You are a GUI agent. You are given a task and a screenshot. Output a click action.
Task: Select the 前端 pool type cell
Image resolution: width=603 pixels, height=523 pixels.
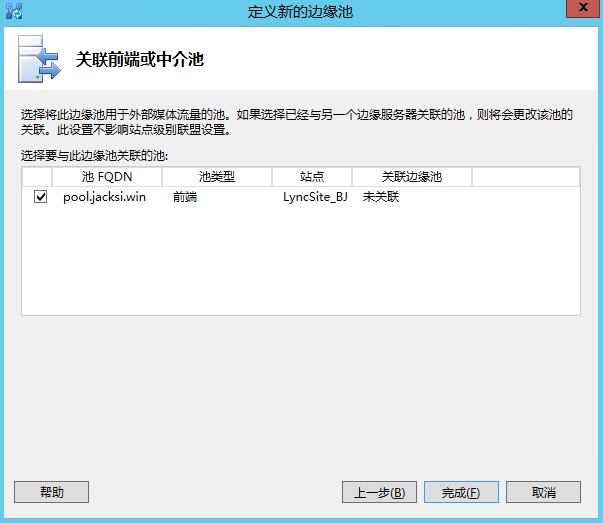pyautogui.click(x=185, y=197)
